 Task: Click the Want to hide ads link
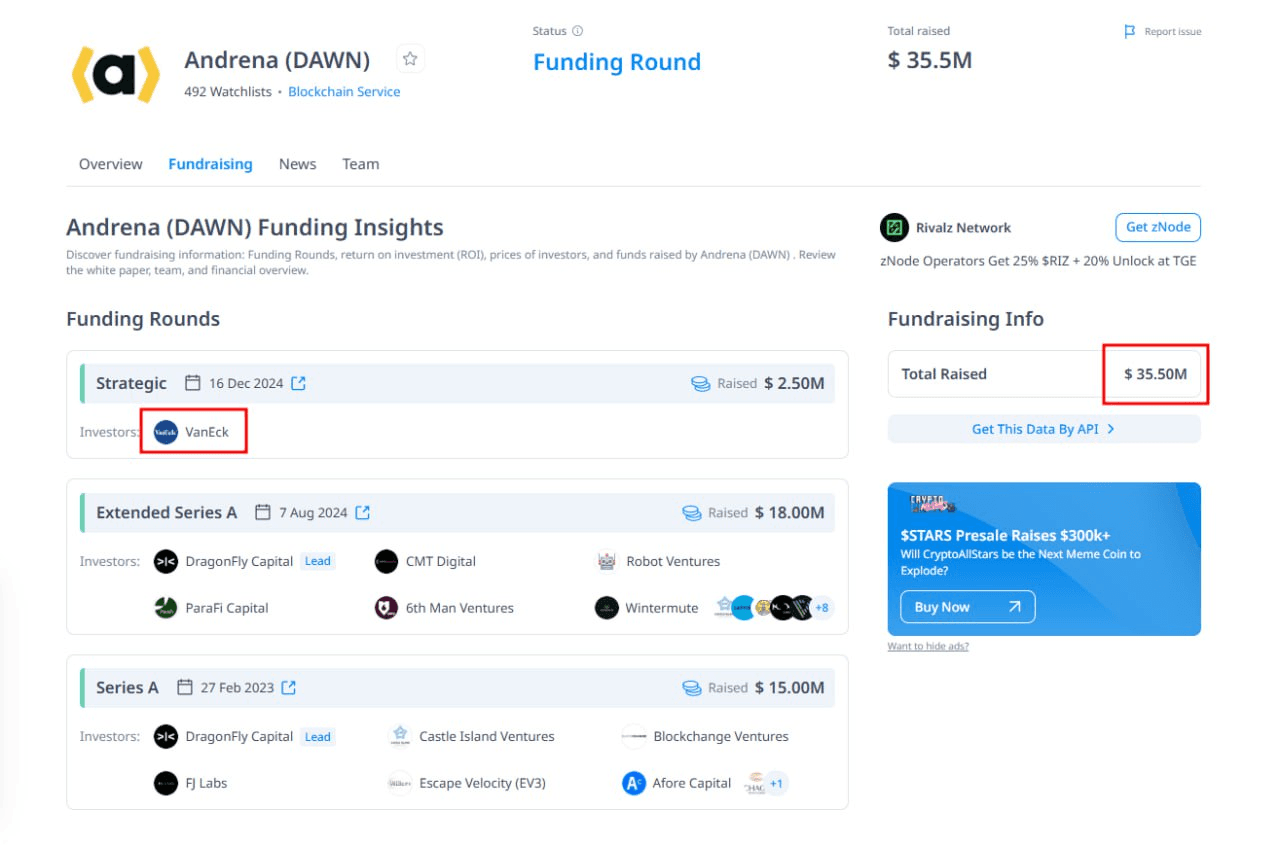pyautogui.click(x=928, y=646)
